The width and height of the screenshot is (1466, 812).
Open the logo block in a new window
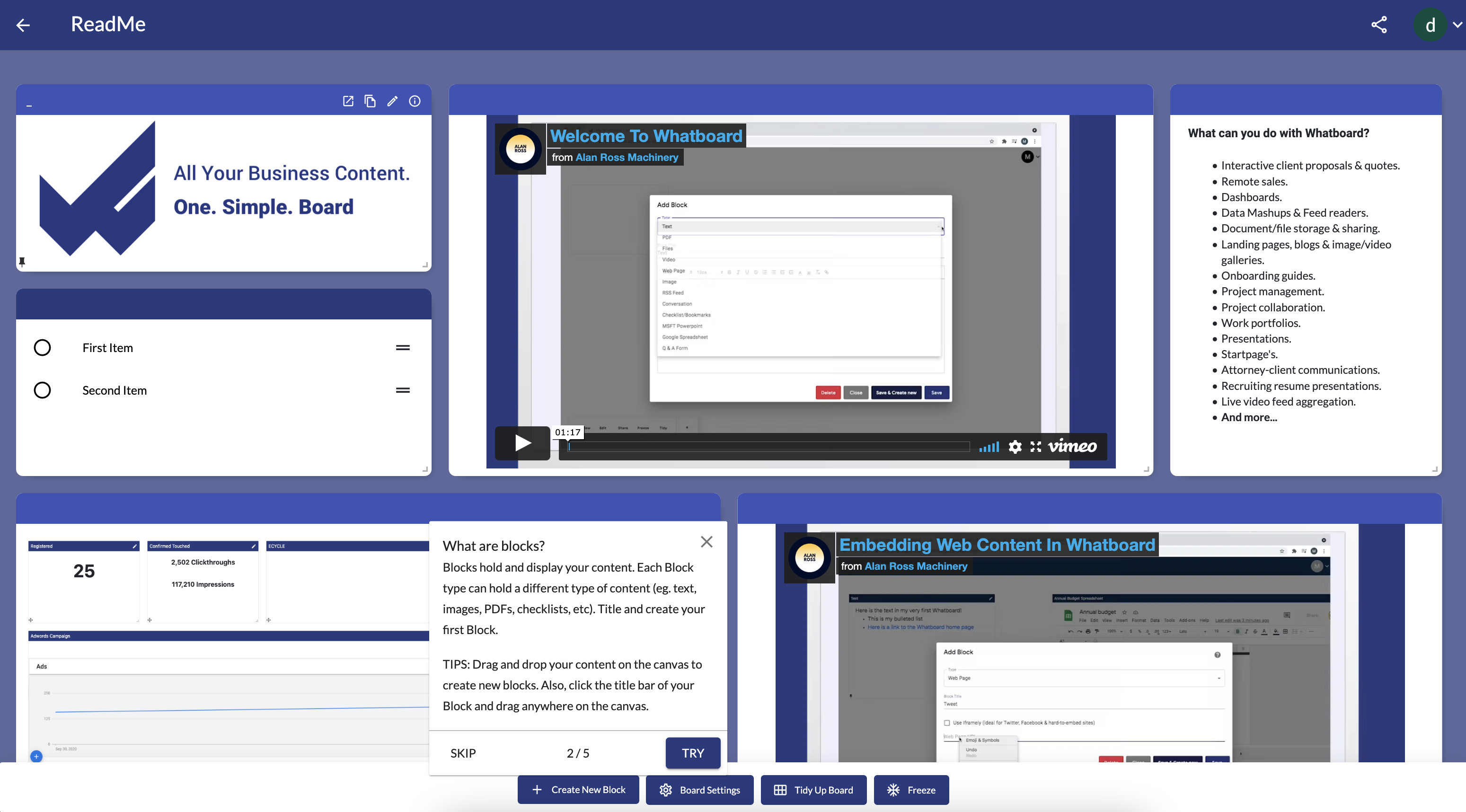point(348,101)
